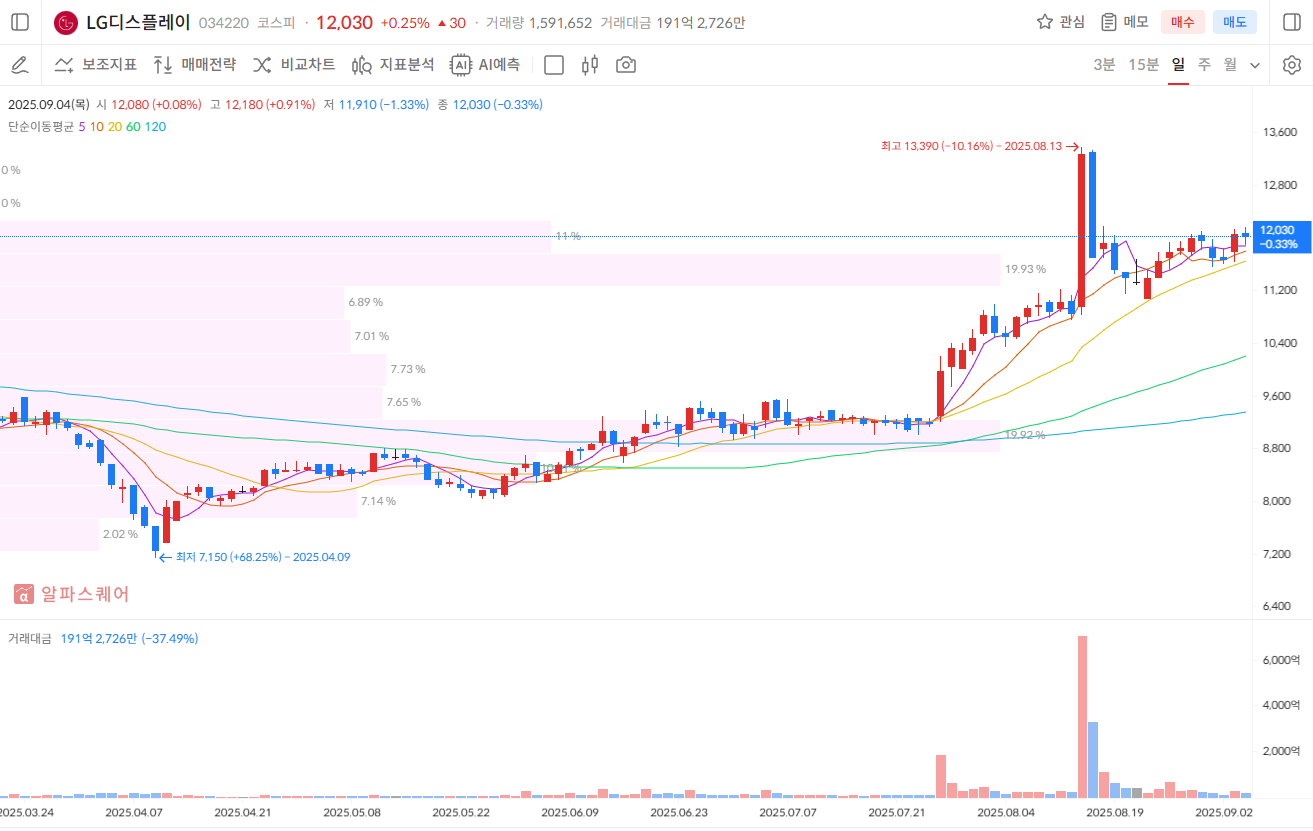This screenshot has width=1313, height=831.
Task: Open 매매전략 trading strategy
Action: click(x=195, y=65)
